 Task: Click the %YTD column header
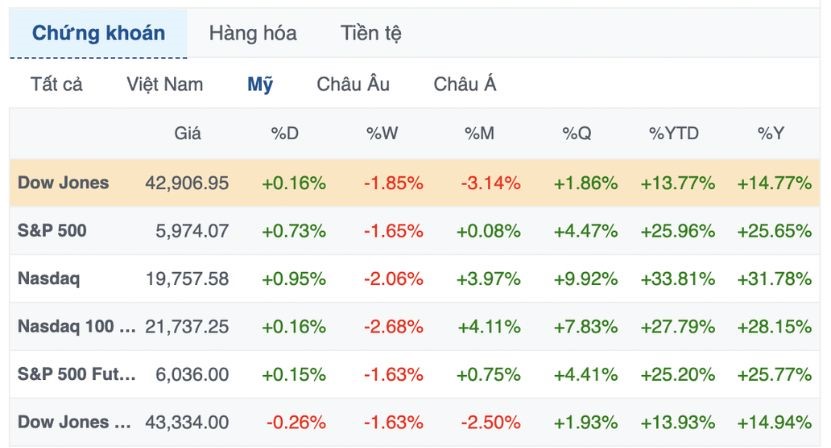click(x=674, y=133)
